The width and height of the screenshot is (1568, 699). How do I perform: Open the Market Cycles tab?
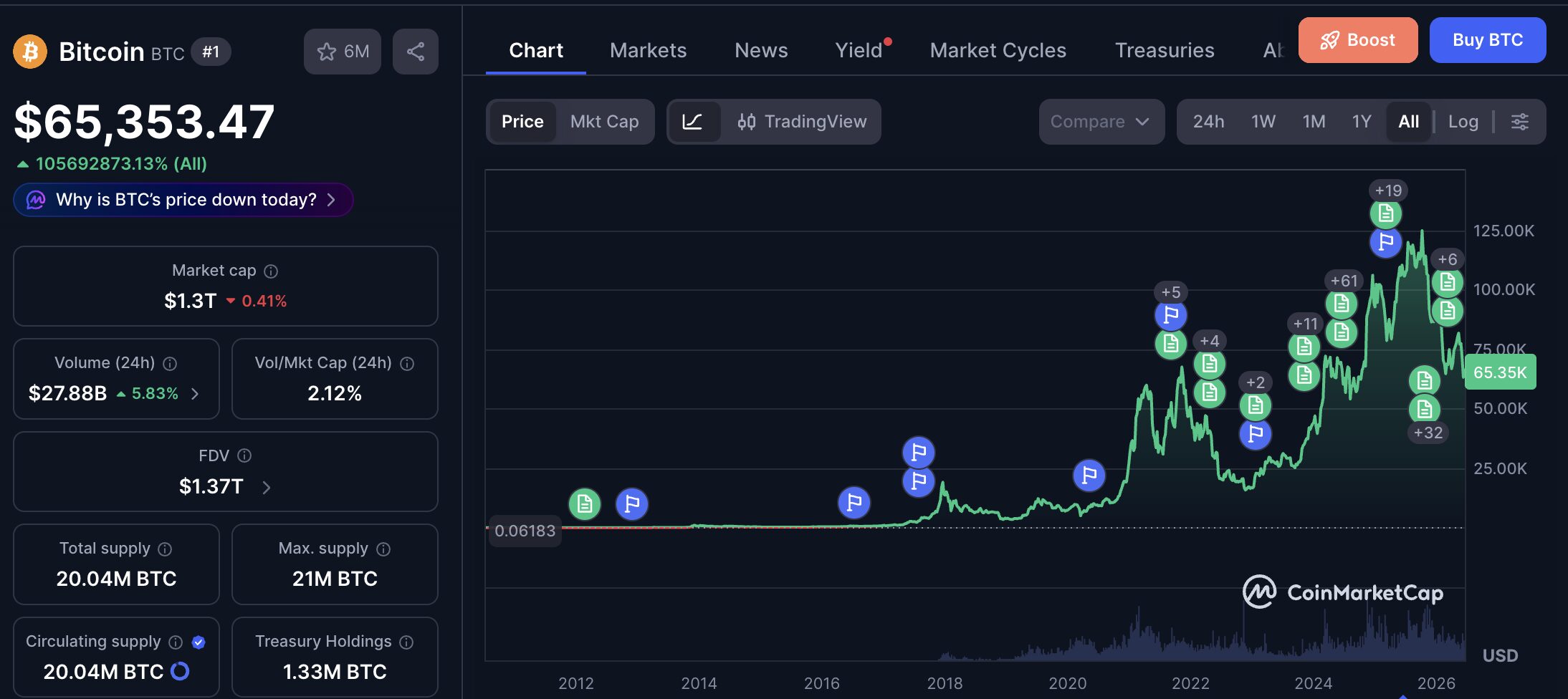(998, 51)
